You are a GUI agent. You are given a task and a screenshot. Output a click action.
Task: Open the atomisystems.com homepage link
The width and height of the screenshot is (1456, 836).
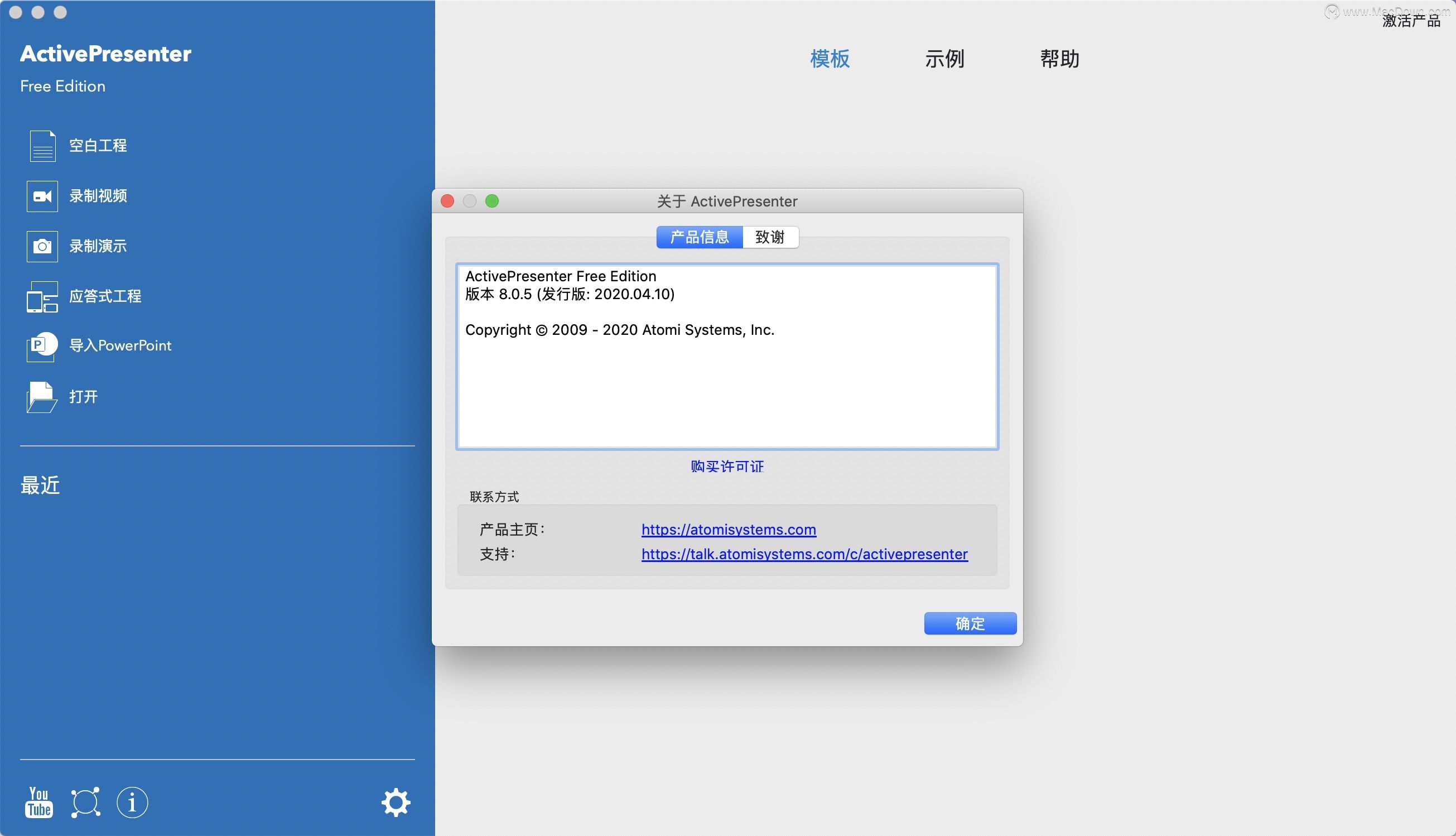(x=729, y=530)
